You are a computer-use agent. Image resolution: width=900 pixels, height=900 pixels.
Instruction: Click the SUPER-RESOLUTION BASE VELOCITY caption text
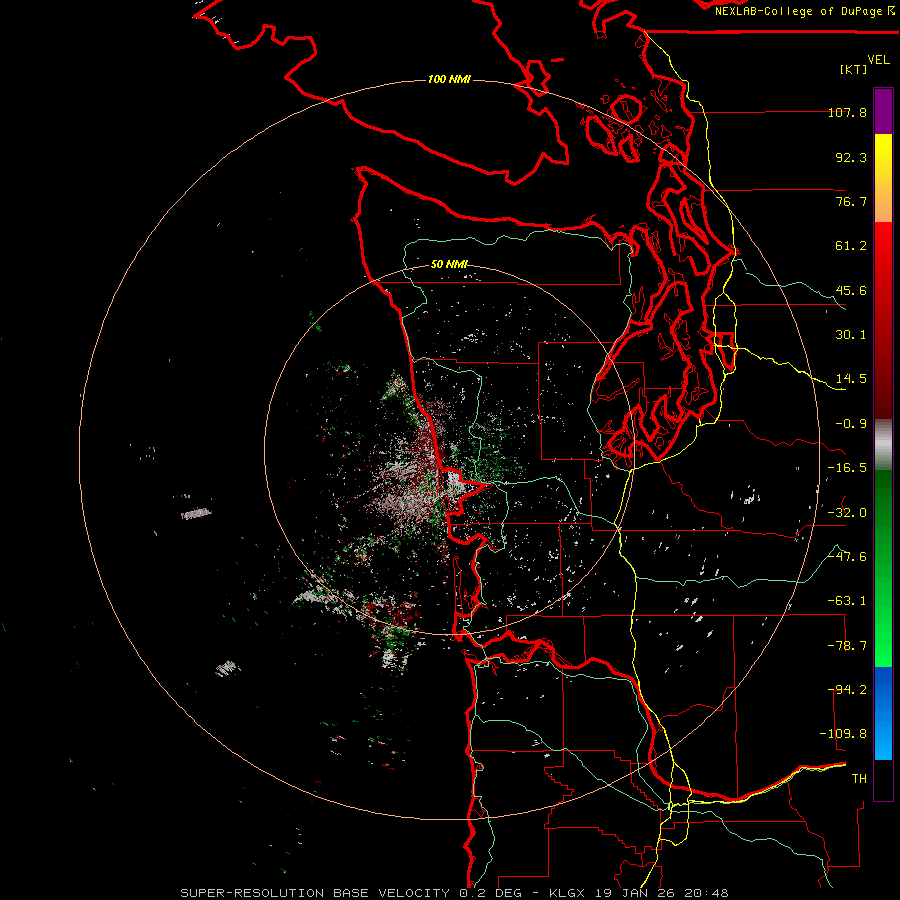315,893
